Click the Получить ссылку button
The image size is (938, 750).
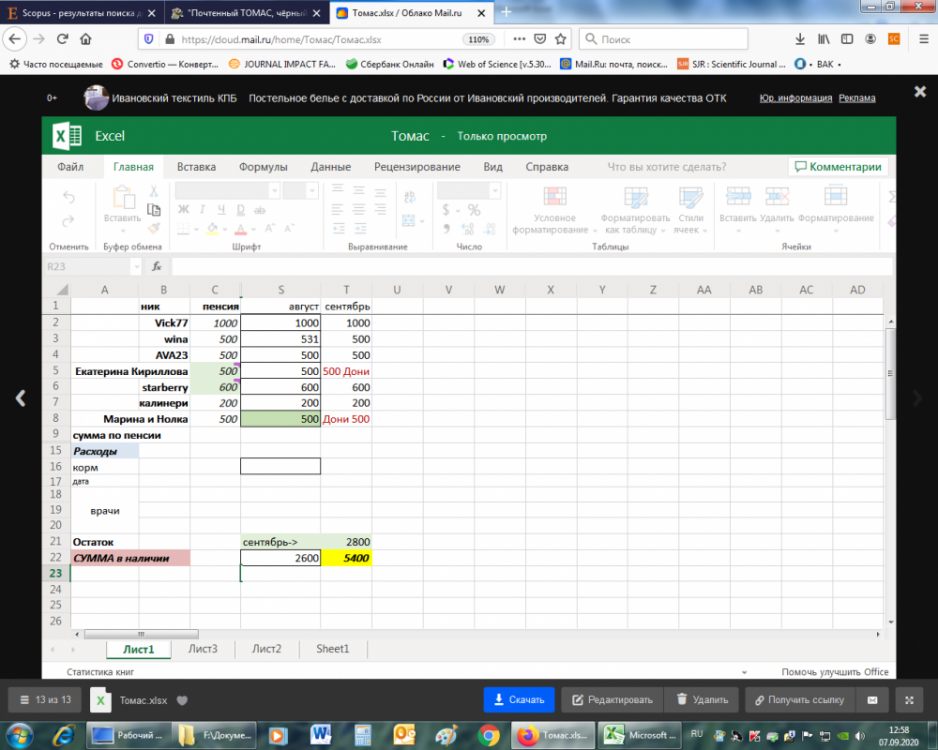pos(800,700)
